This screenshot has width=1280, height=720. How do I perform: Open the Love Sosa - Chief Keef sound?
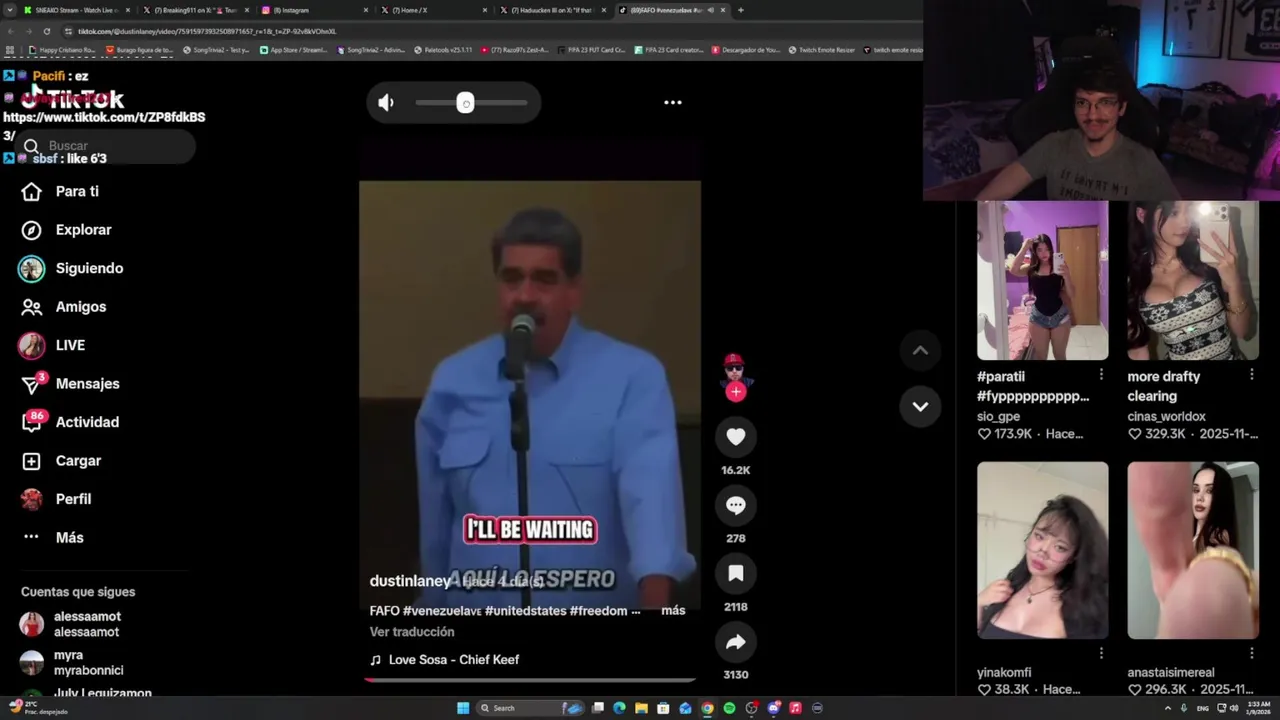(x=445, y=660)
